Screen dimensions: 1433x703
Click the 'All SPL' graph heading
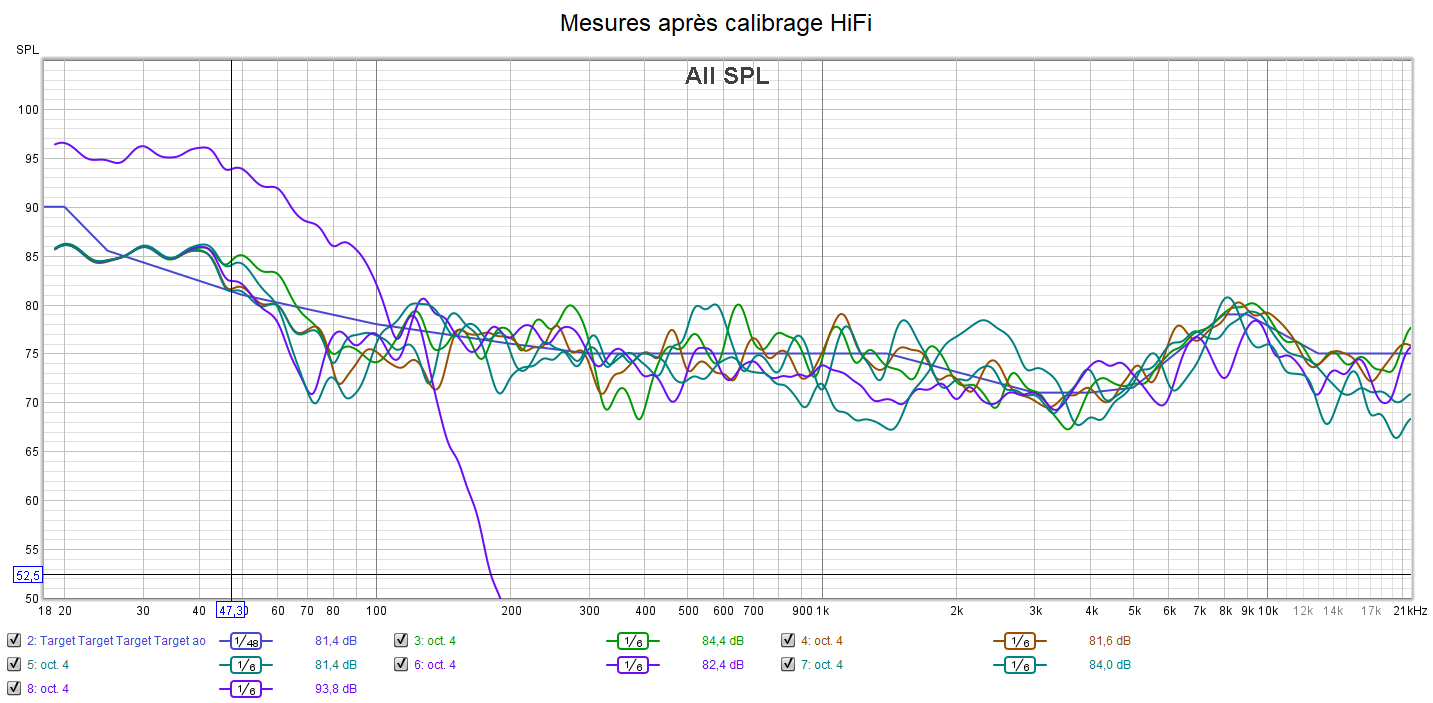(727, 76)
